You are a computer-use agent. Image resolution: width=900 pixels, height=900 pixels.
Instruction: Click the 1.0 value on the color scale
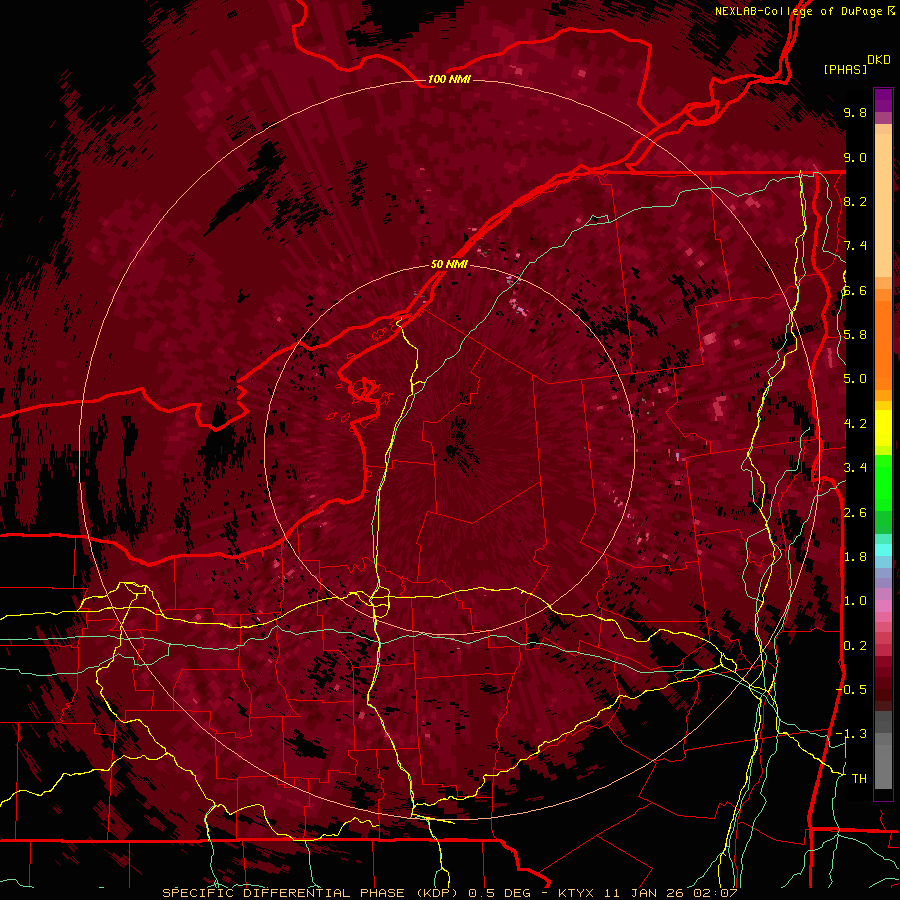(x=855, y=601)
